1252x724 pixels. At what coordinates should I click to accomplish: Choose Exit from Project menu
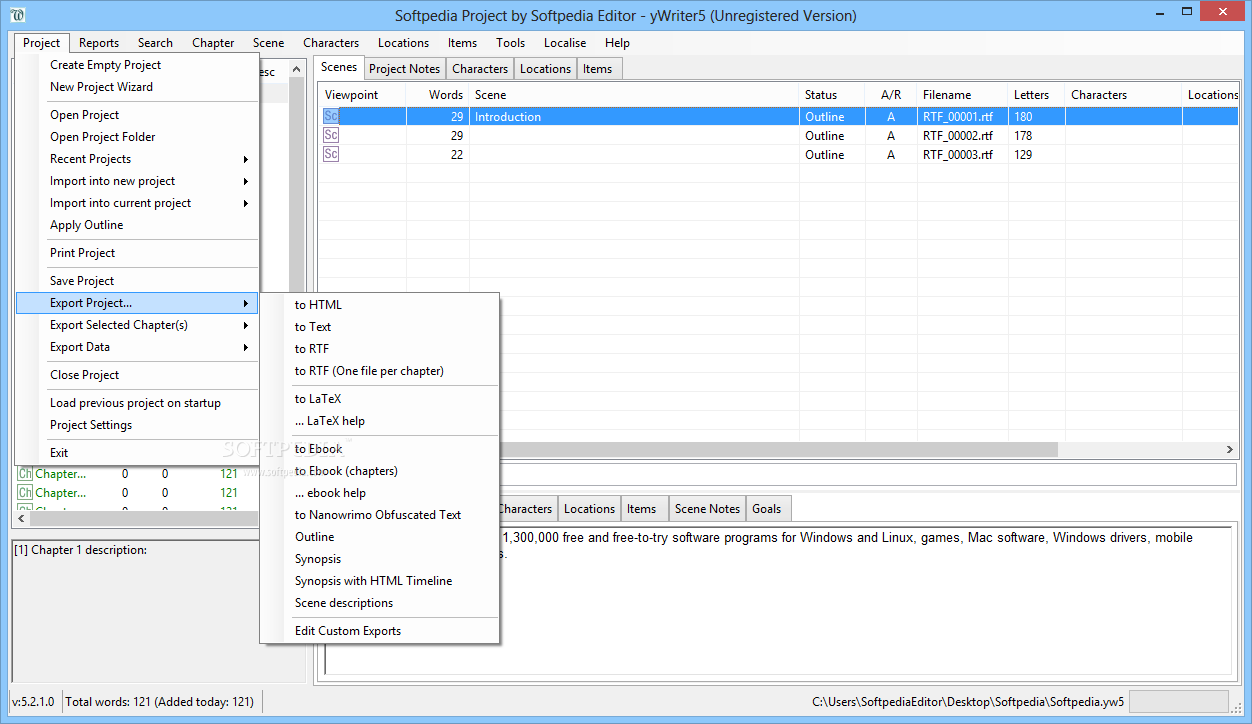[137, 453]
